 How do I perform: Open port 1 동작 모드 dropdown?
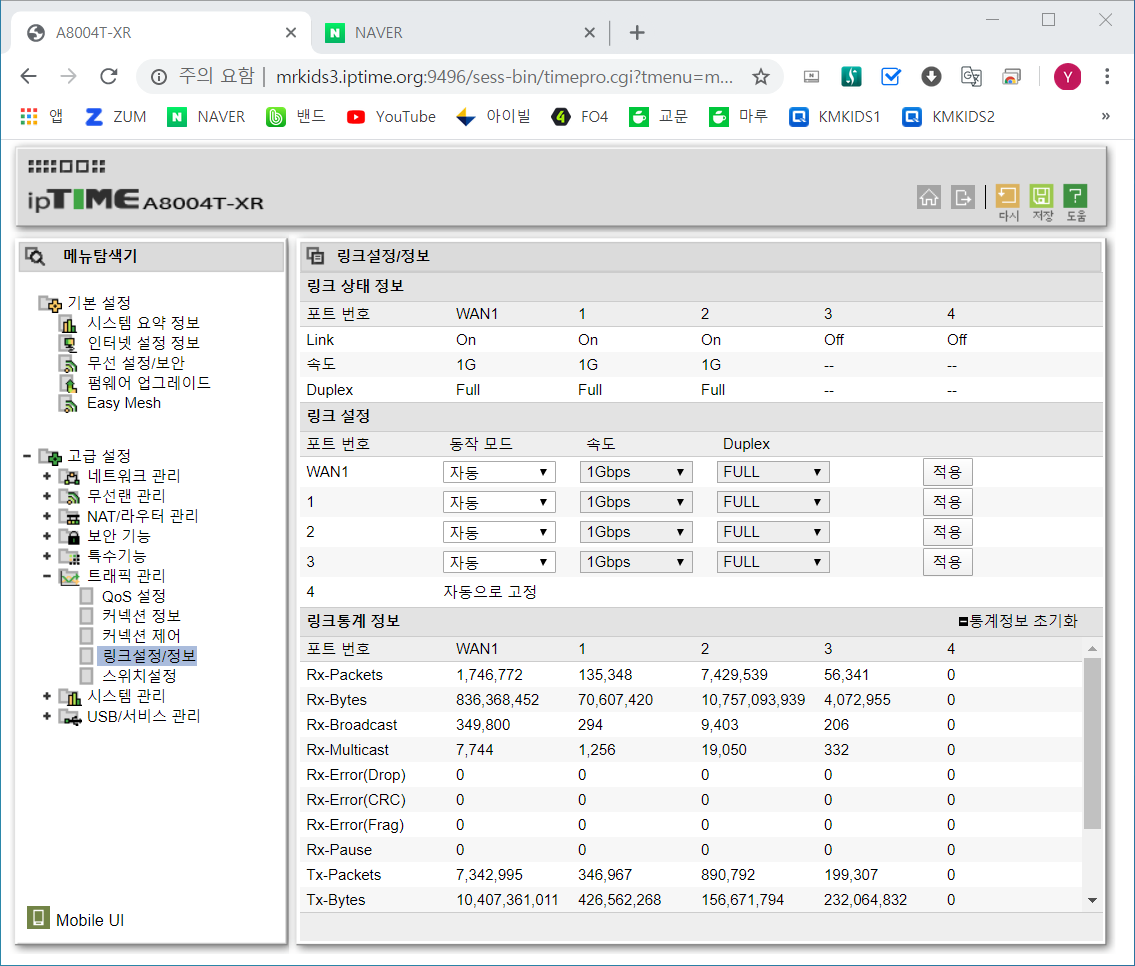(x=499, y=502)
